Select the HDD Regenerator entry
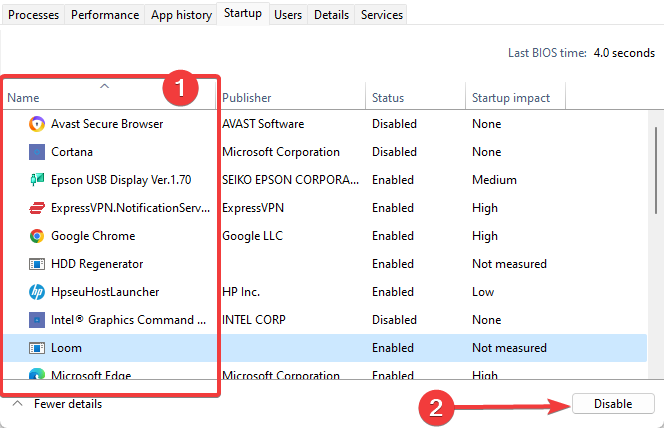Screen dimensions: 664x428 coord(97,264)
